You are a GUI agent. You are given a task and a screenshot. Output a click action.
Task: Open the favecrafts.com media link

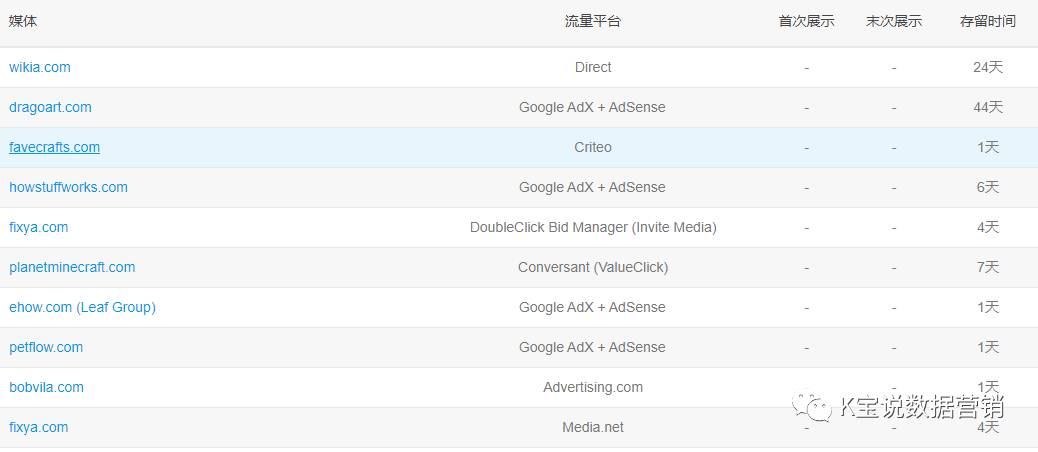point(54,148)
